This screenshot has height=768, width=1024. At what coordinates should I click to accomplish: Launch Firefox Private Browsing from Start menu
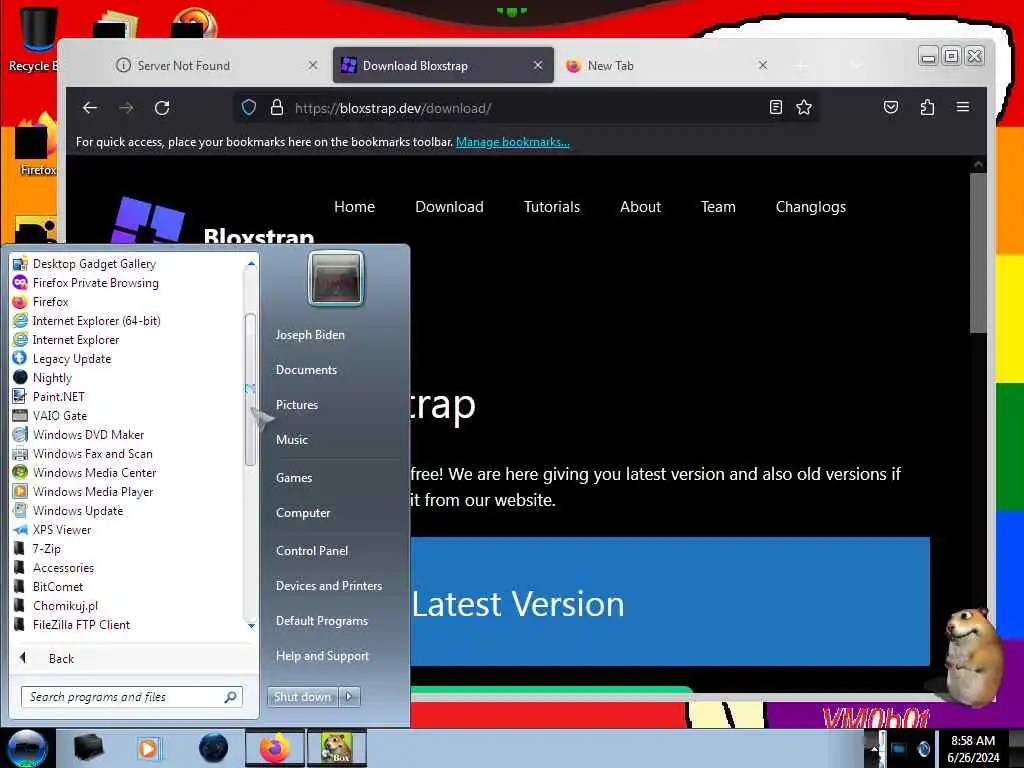127,283
